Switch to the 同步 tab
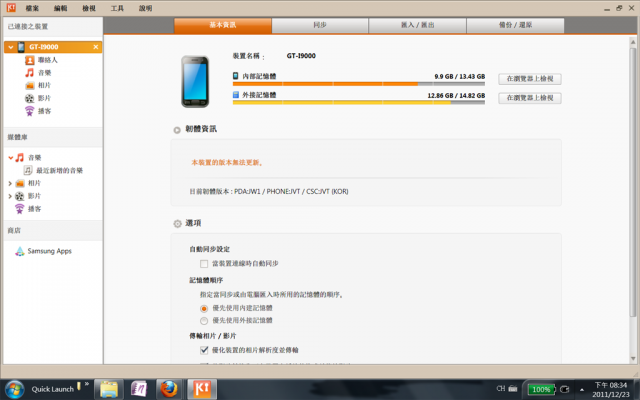The image size is (640, 400). pos(320,25)
